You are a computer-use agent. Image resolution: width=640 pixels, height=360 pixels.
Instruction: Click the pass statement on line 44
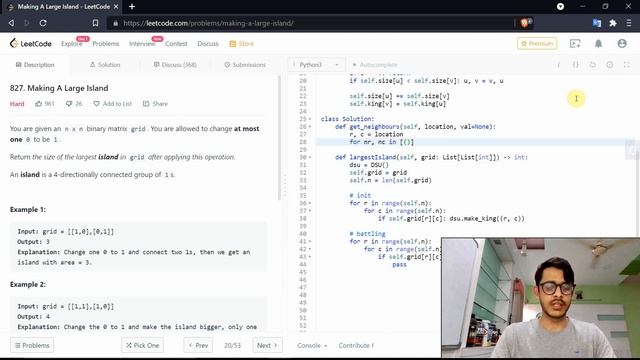click(x=399, y=264)
